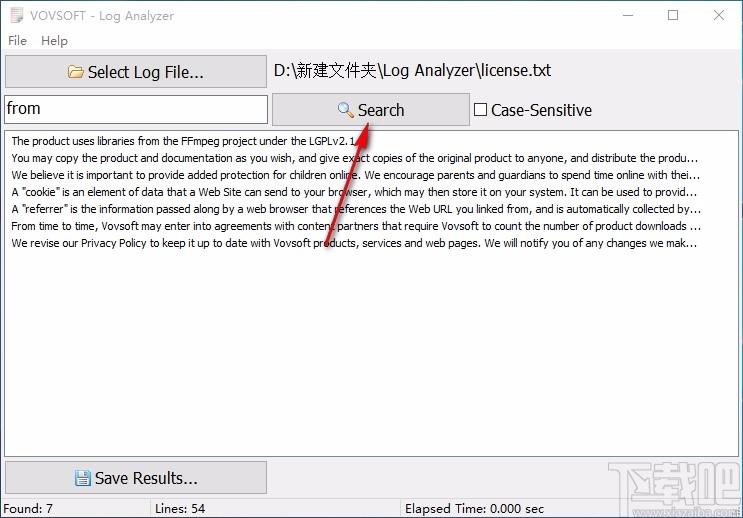Enable the Case-Sensitive checkbox
This screenshot has height=518, width=743.
[x=480, y=110]
